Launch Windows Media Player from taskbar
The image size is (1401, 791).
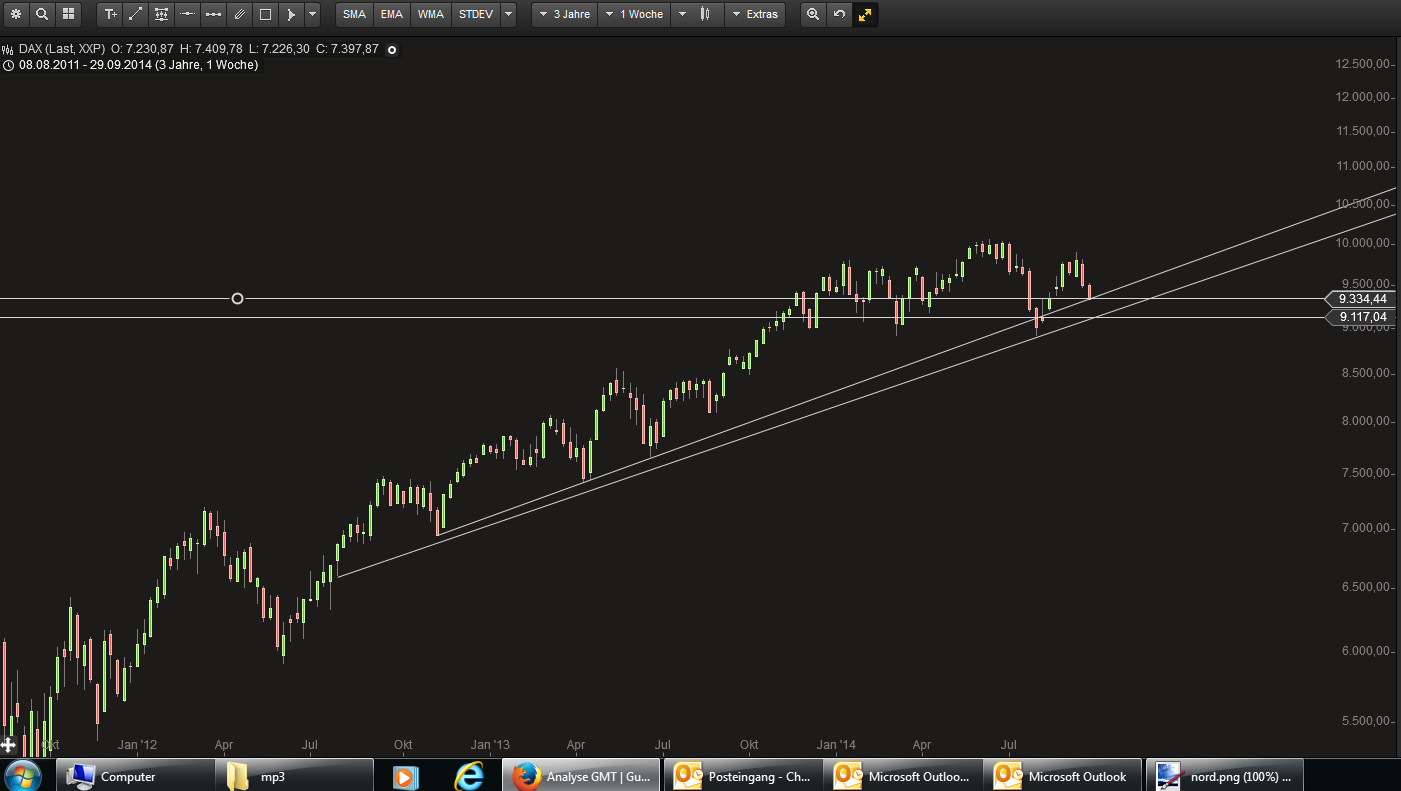click(x=404, y=775)
